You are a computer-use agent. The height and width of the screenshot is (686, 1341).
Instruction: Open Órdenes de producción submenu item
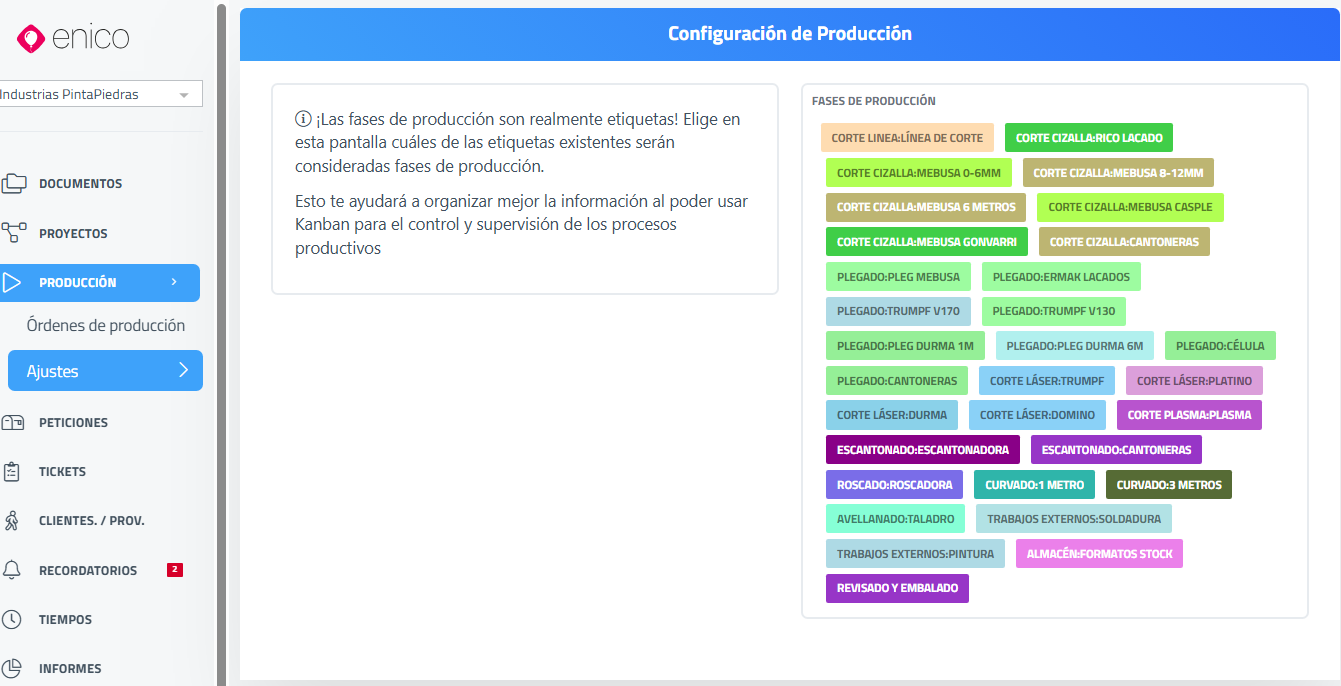click(106, 326)
